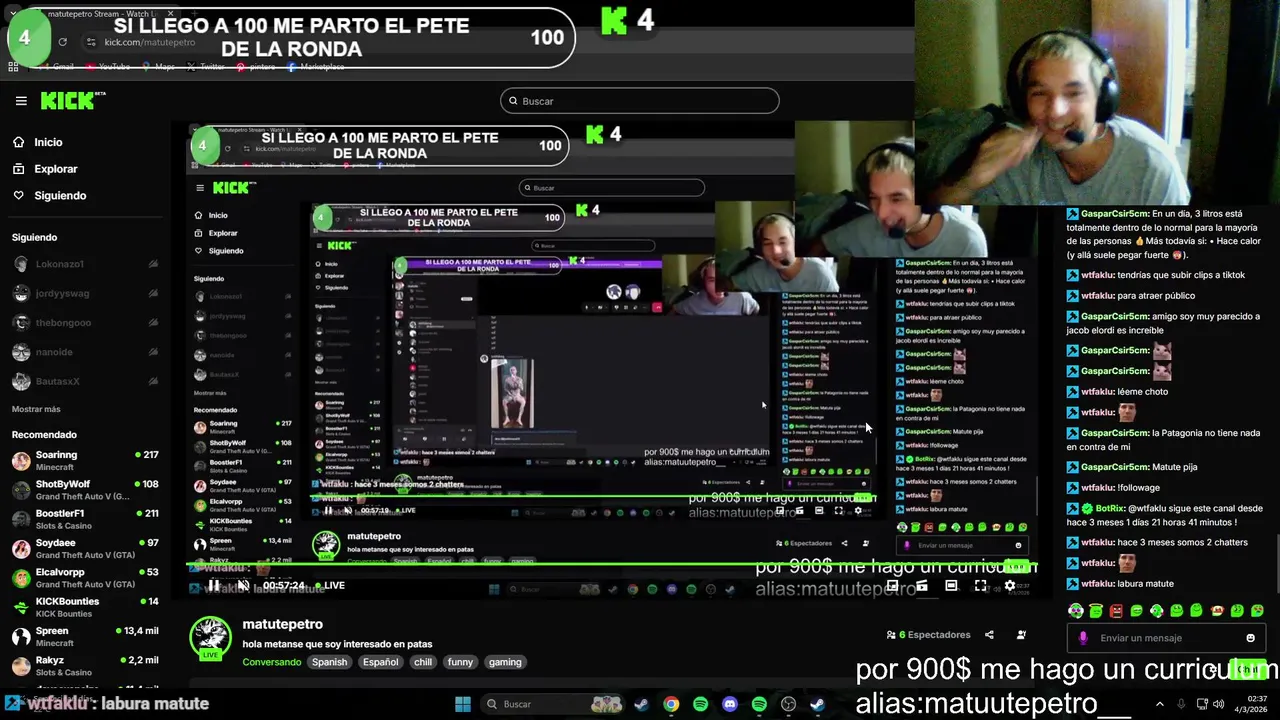Open recommended channel Spreen

coord(85,637)
